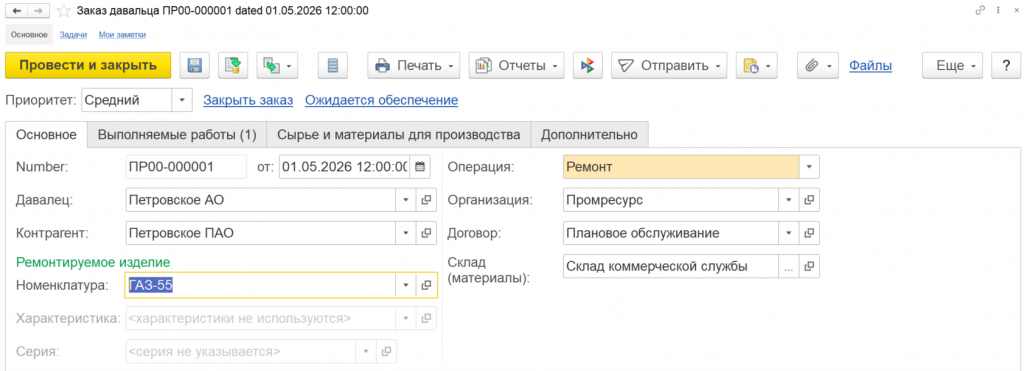The width and height of the screenshot is (1024, 371).
Task: Open the Мои заметки link
Action: (x=122, y=35)
